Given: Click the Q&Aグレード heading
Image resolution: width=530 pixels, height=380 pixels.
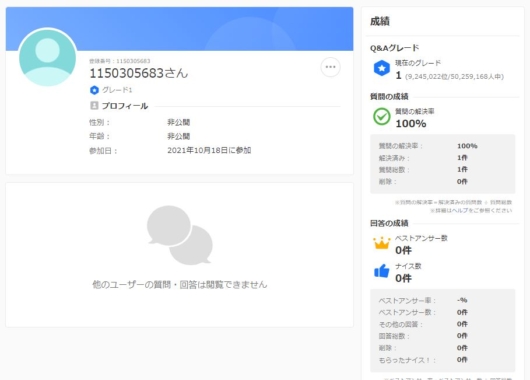Looking at the screenshot, I should click(394, 48).
